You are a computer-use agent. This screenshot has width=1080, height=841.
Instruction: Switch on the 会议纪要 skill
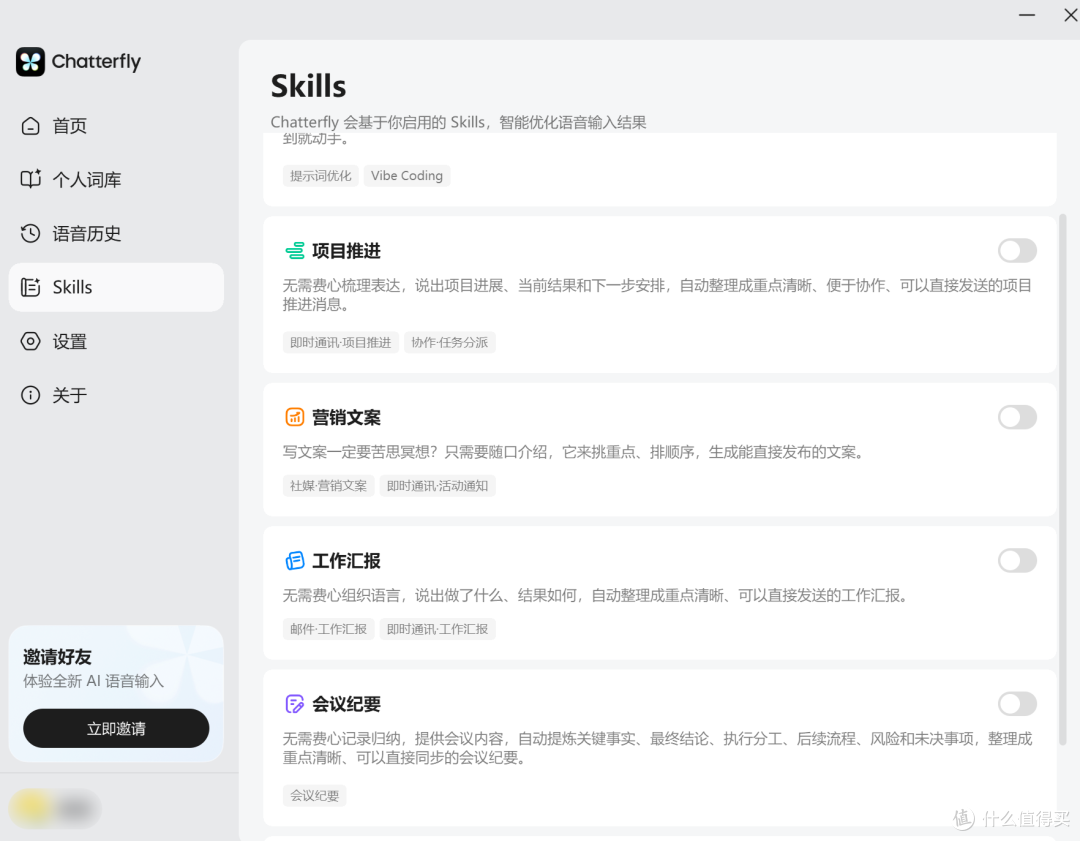point(1017,704)
